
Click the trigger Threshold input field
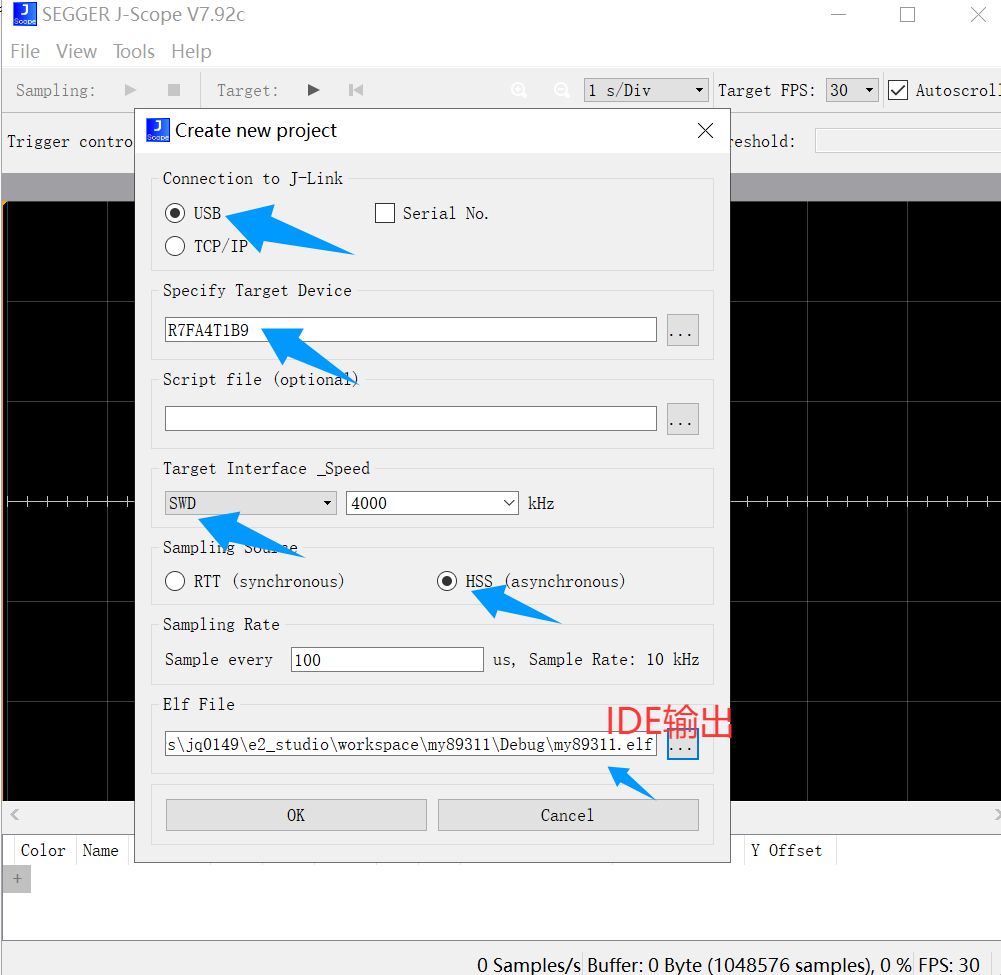[x=908, y=140]
